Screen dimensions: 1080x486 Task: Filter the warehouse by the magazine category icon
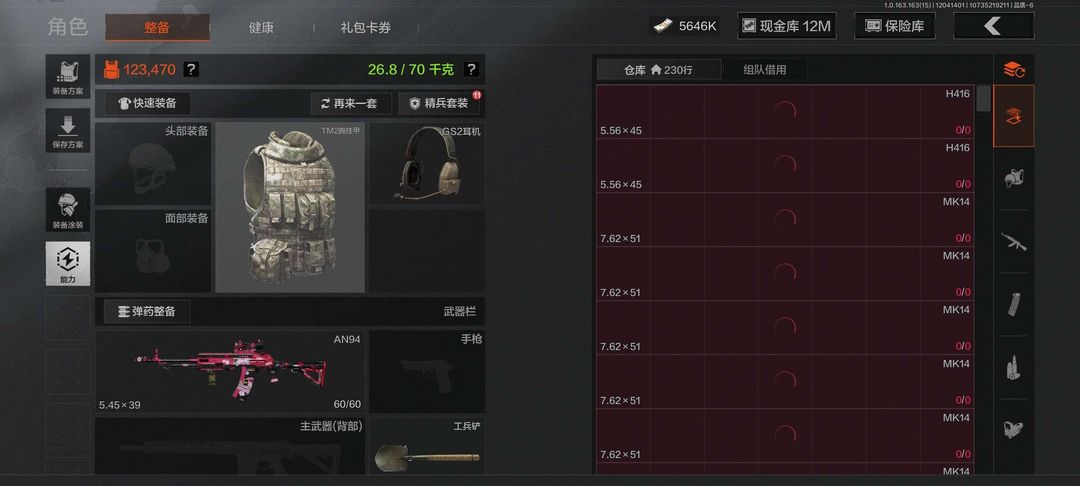pyautogui.click(x=1013, y=304)
